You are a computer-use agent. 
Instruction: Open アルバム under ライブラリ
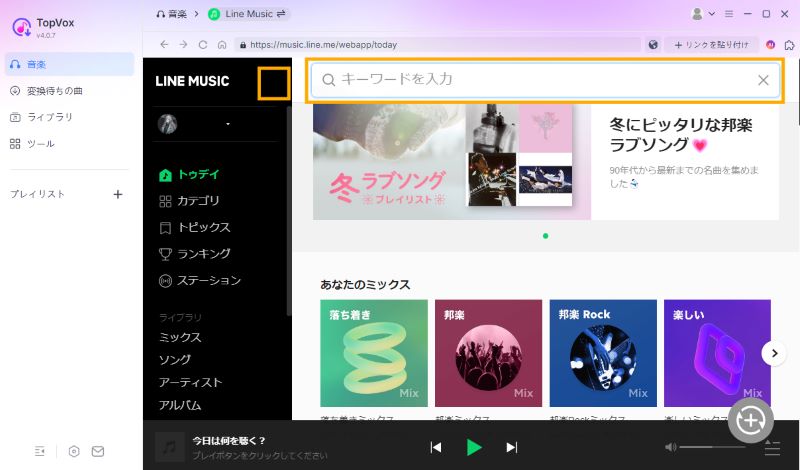(x=180, y=405)
